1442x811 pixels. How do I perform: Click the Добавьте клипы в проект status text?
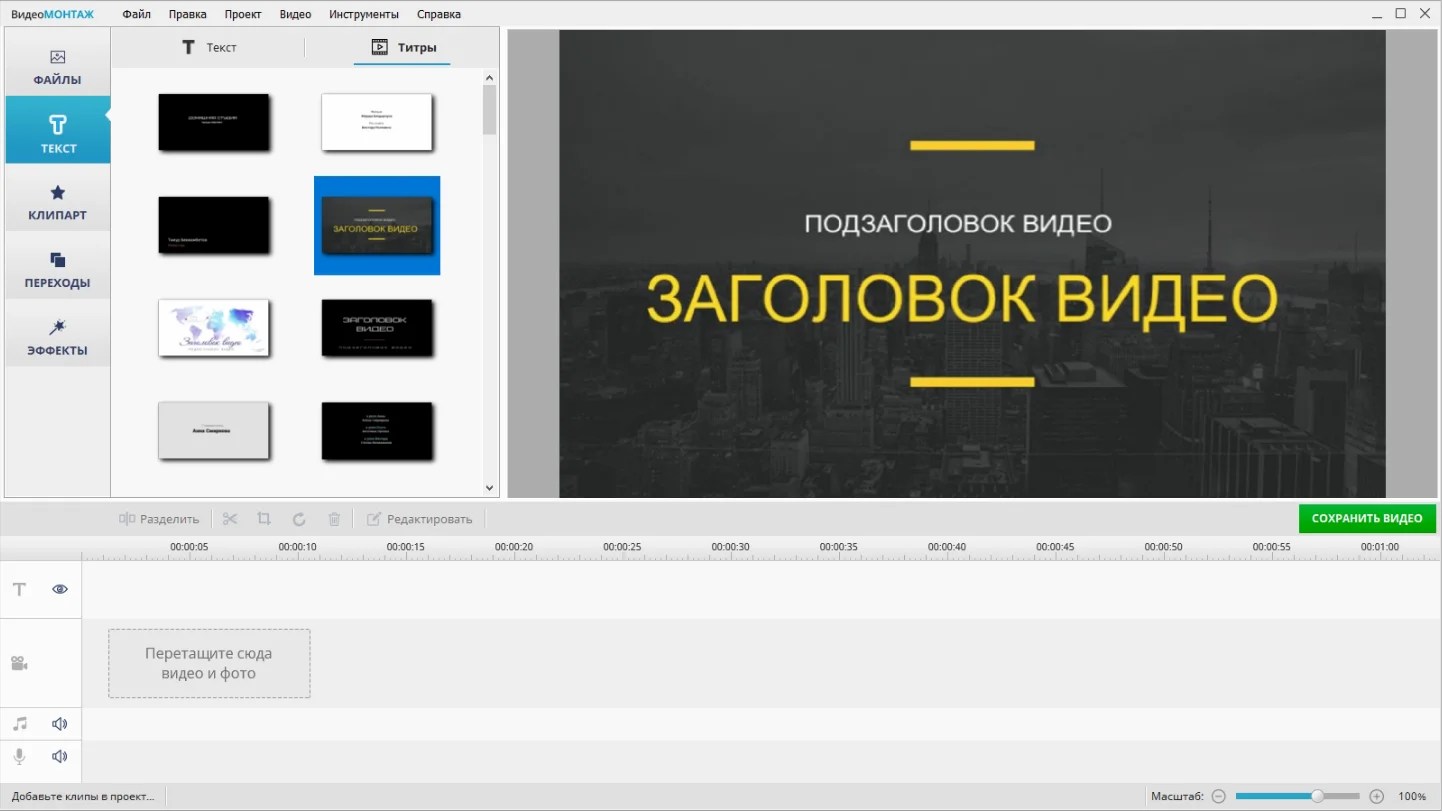pyautogui.click(x=83, y=797)
